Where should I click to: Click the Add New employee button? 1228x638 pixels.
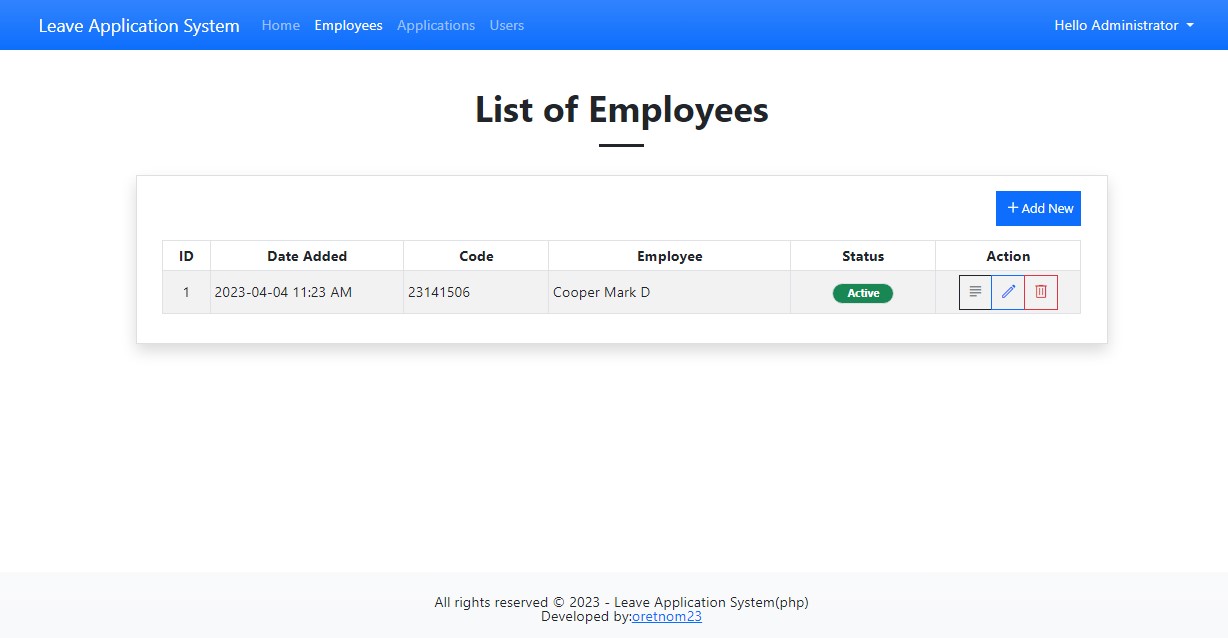[1038, 208]
